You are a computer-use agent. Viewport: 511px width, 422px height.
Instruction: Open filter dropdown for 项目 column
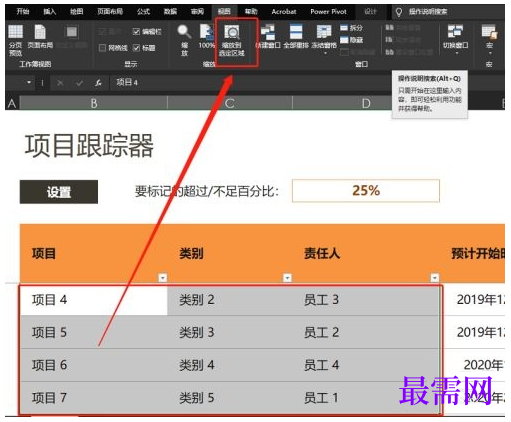163,278
